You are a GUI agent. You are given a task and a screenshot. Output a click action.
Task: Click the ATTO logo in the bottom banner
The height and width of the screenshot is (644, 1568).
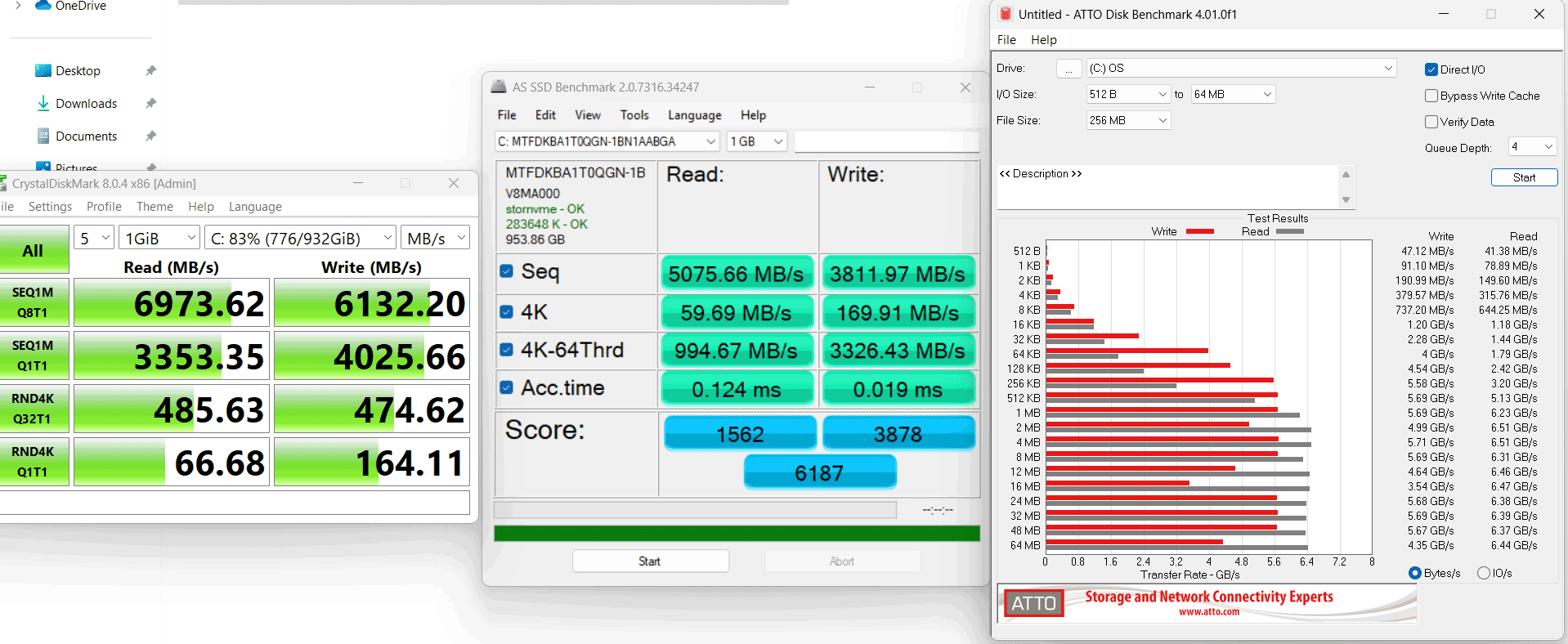point(1033,603)
